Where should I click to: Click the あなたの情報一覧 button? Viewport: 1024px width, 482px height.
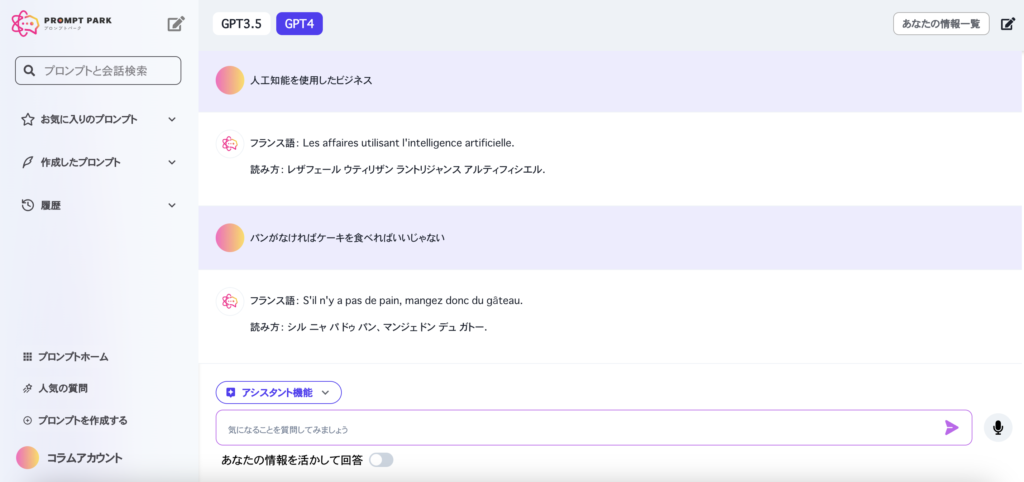[941, 24]
